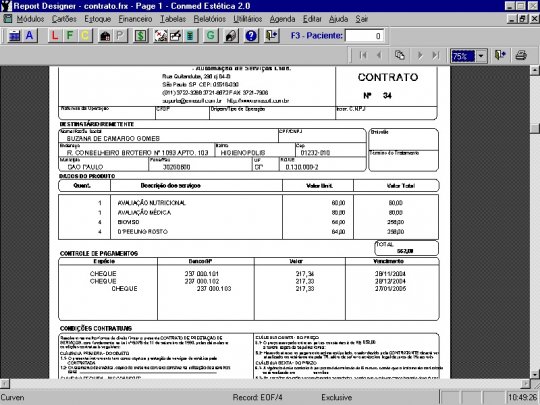Click the red 'L' toolbar icon
This screenshot has width=540, height=405.
[x=54, y=35]
